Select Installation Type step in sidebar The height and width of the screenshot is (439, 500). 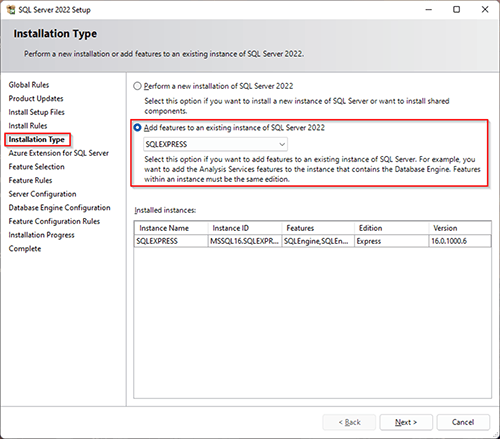pos(37,140)
